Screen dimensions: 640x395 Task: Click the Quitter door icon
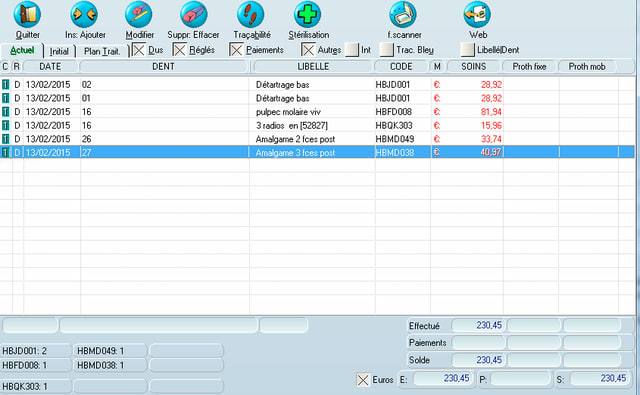27,14
